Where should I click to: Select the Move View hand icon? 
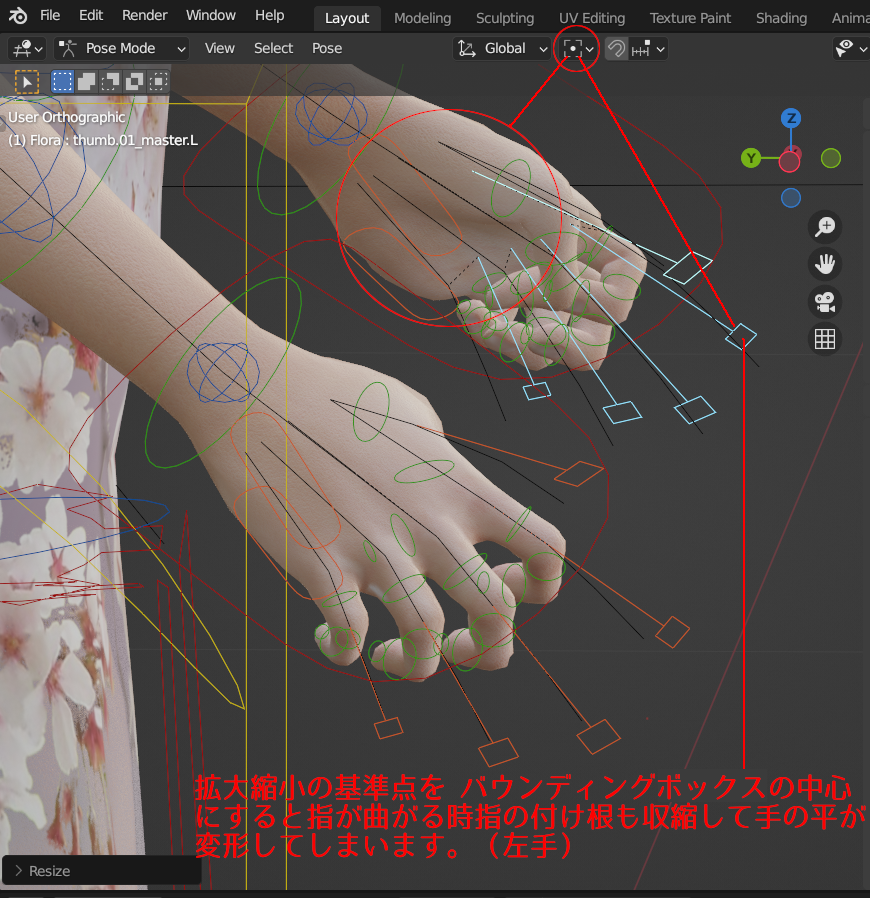pos(824,264)
